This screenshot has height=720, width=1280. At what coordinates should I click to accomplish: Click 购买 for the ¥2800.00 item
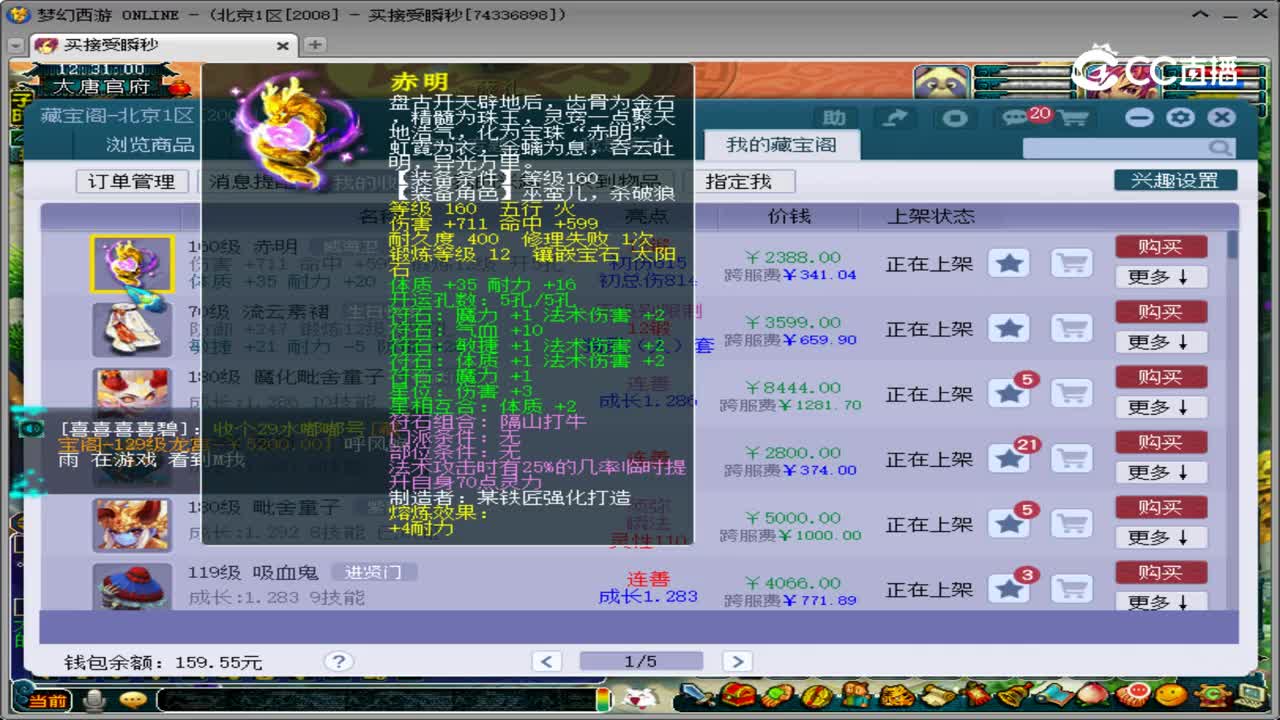pos(1160,441)
